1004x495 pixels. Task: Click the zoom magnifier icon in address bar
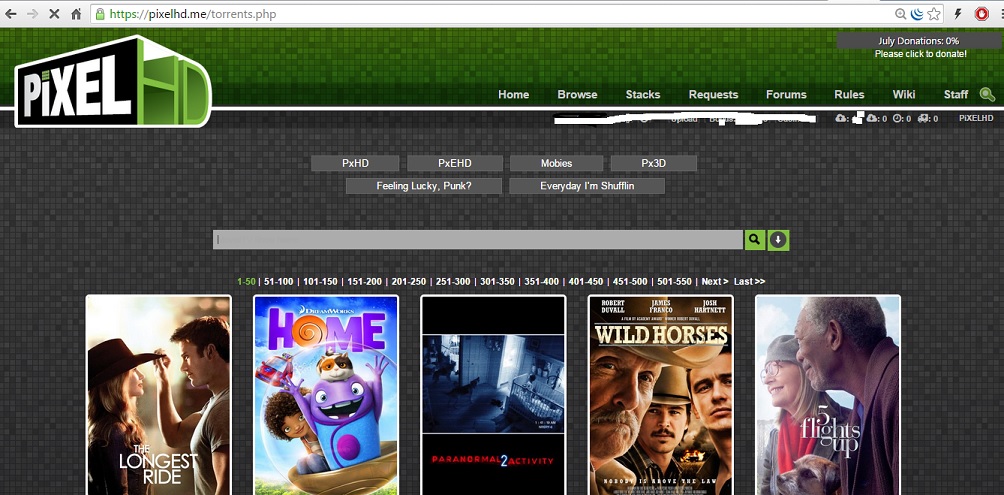click(900, 13)
